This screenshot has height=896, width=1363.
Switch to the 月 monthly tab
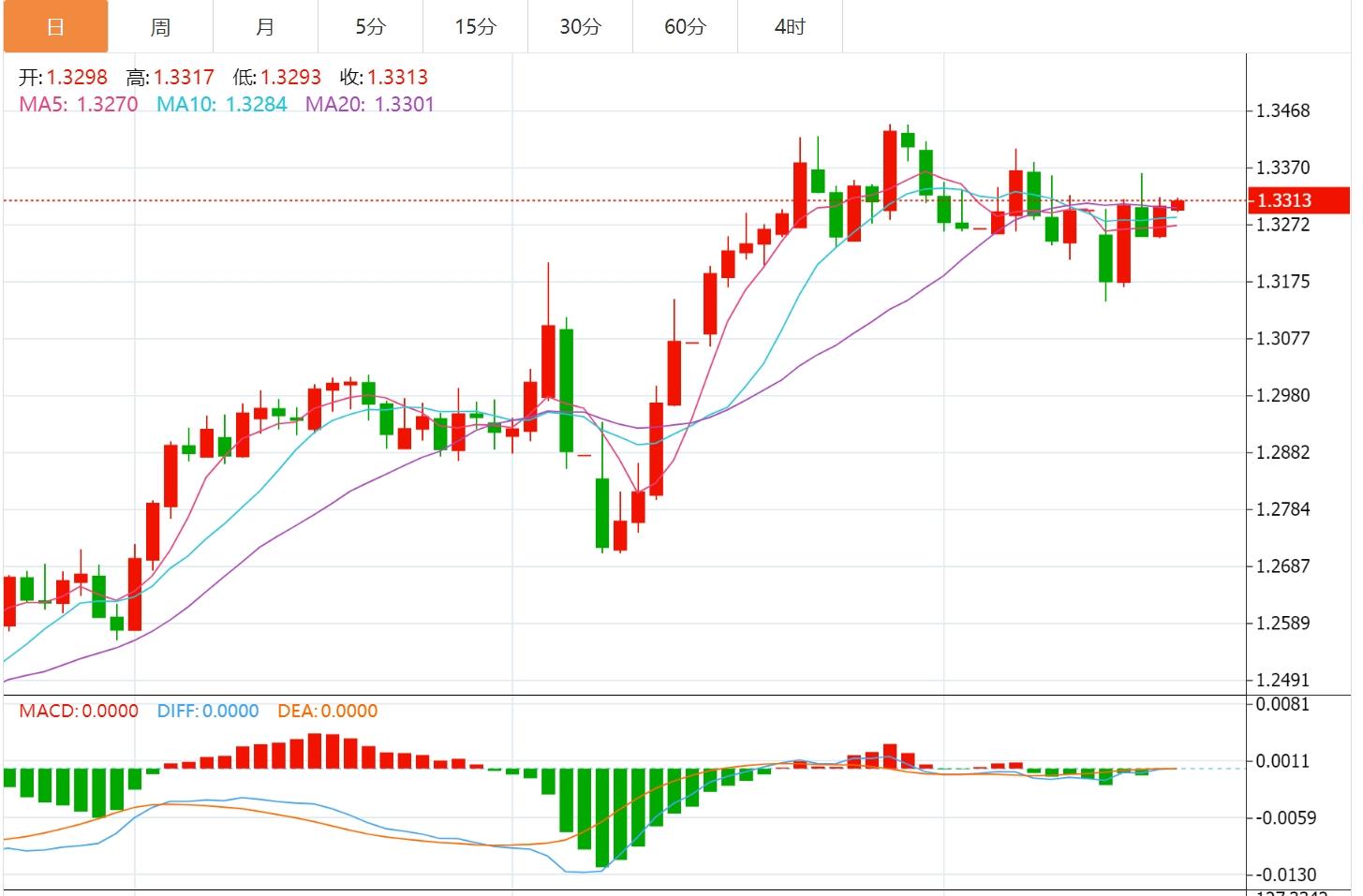pyautogui.click(x=265, y=27)
